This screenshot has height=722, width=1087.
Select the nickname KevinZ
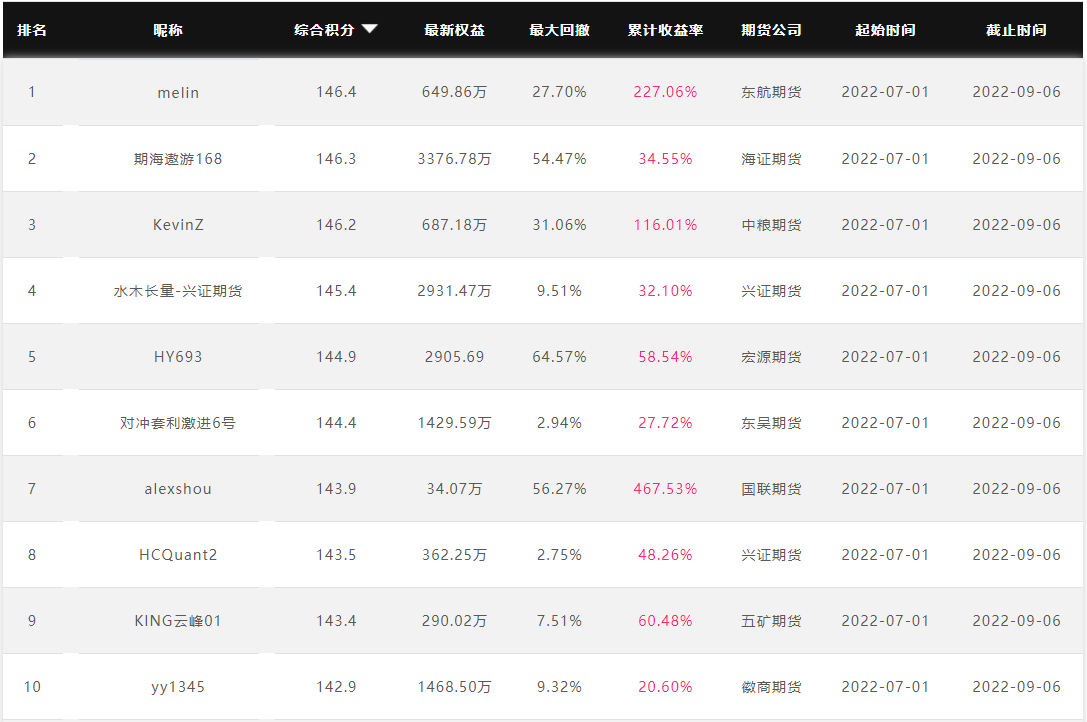(178, 225)
